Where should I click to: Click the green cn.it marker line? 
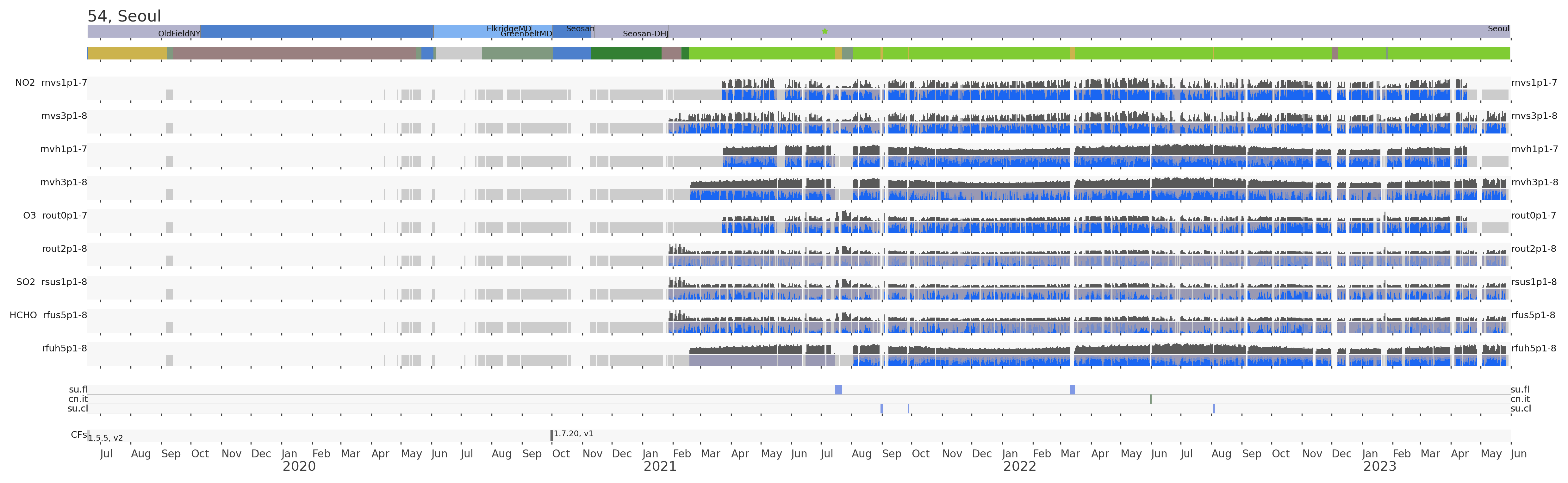coord(1150,399)
